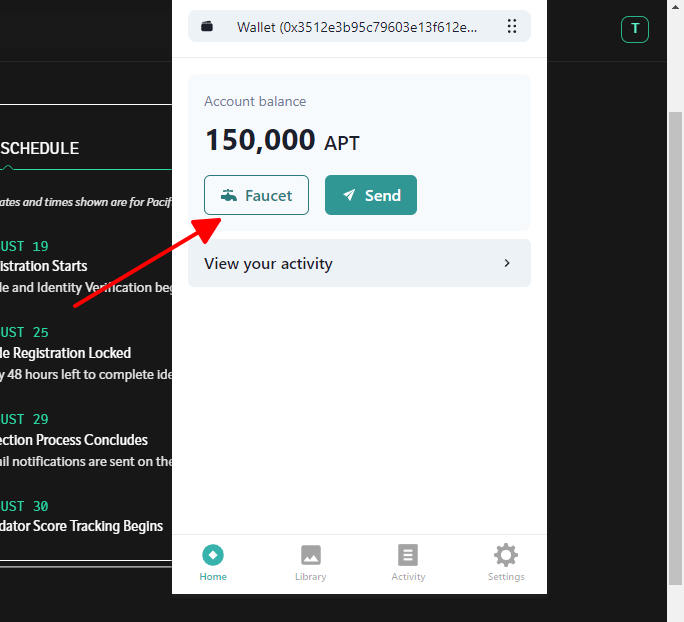Open the Home tab icon
This screenshot has width=684, height=622.
pyautogui.click(x=212, y=555)
